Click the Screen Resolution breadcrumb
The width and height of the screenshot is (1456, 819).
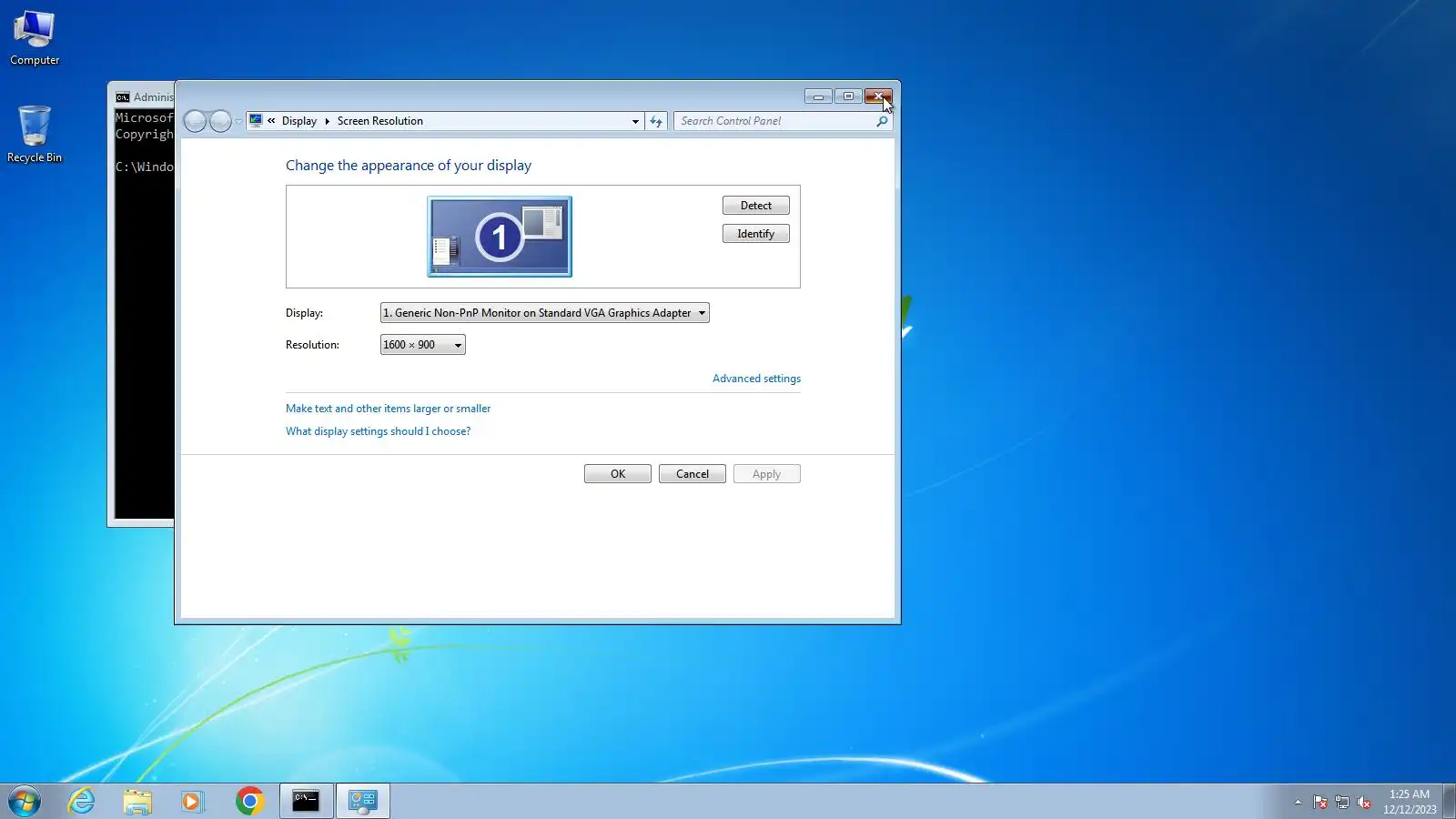coord(380,121)
